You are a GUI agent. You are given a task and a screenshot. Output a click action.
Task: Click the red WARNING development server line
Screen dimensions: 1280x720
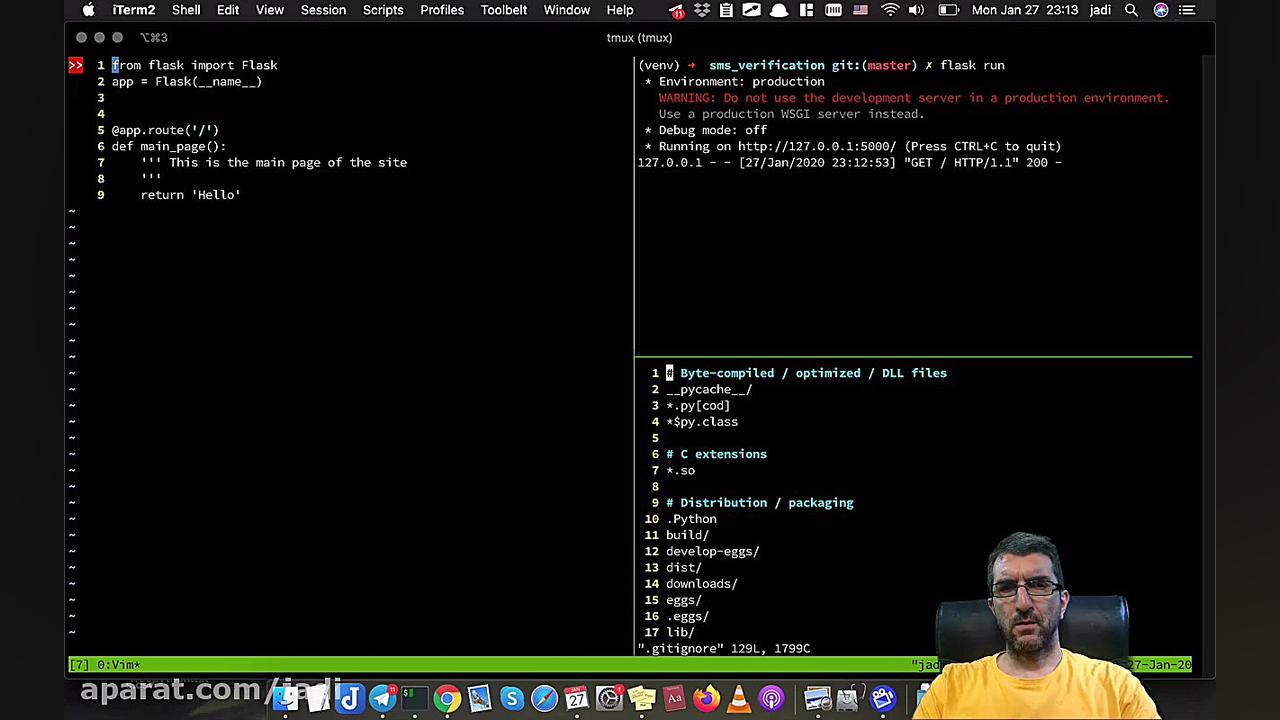pos(914,98)
